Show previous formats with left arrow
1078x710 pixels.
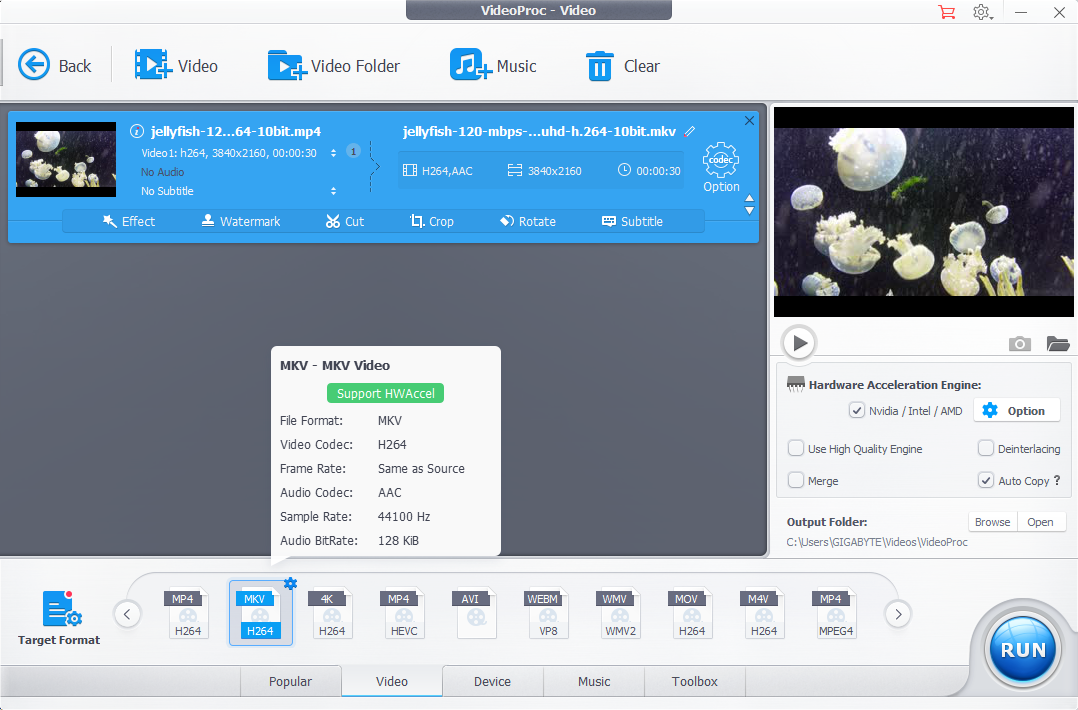click(x=127, y=614)
